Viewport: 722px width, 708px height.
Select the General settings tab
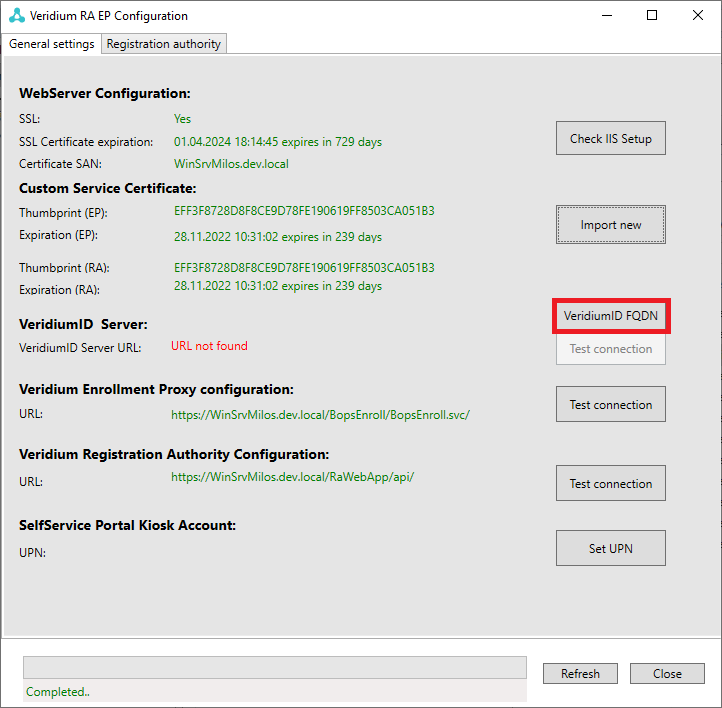click(52, 44)
